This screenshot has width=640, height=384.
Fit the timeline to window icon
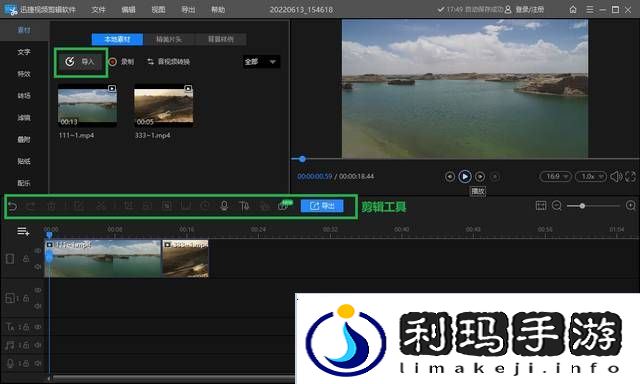coord(541,206)
